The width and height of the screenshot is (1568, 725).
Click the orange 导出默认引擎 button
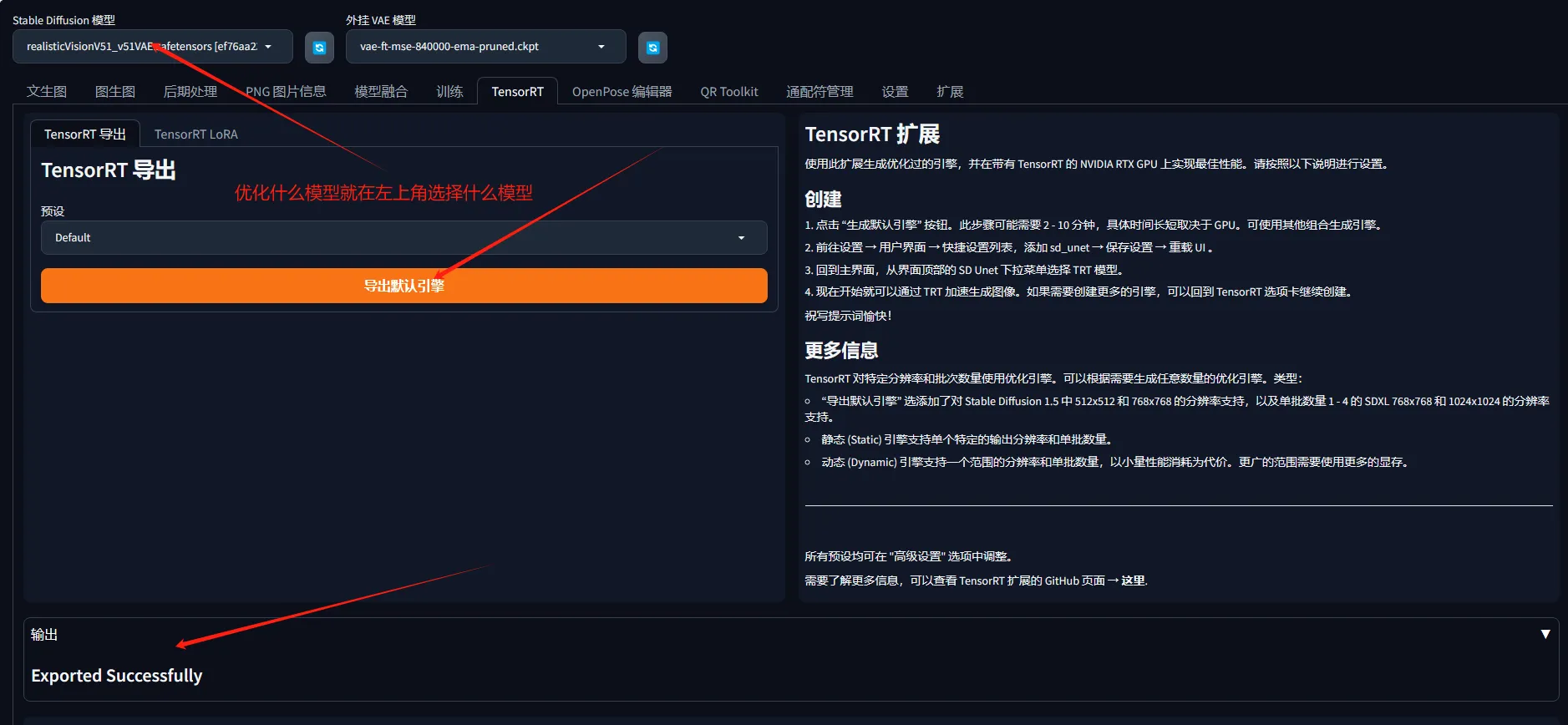(403, 286)
